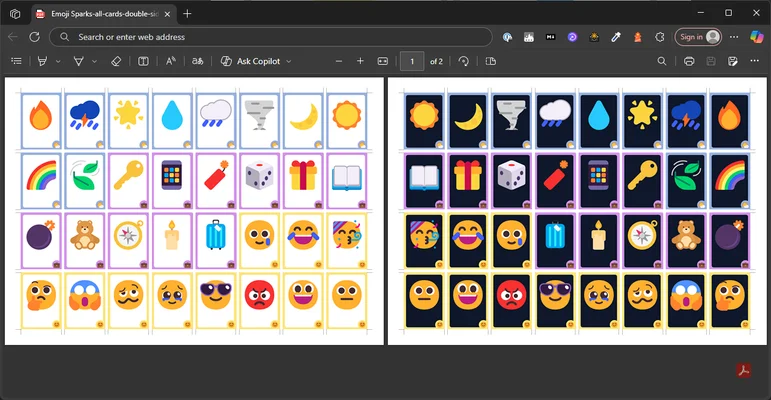Click the red angry face on dark page

click(511, 301)
